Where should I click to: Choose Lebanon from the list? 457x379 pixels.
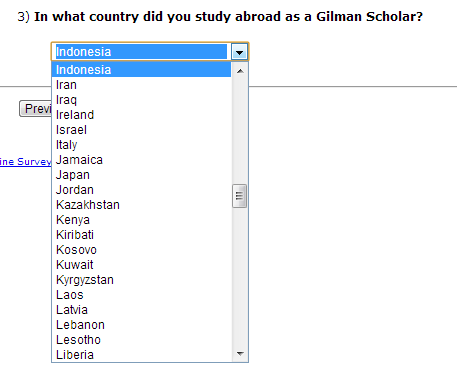(141, 325)
